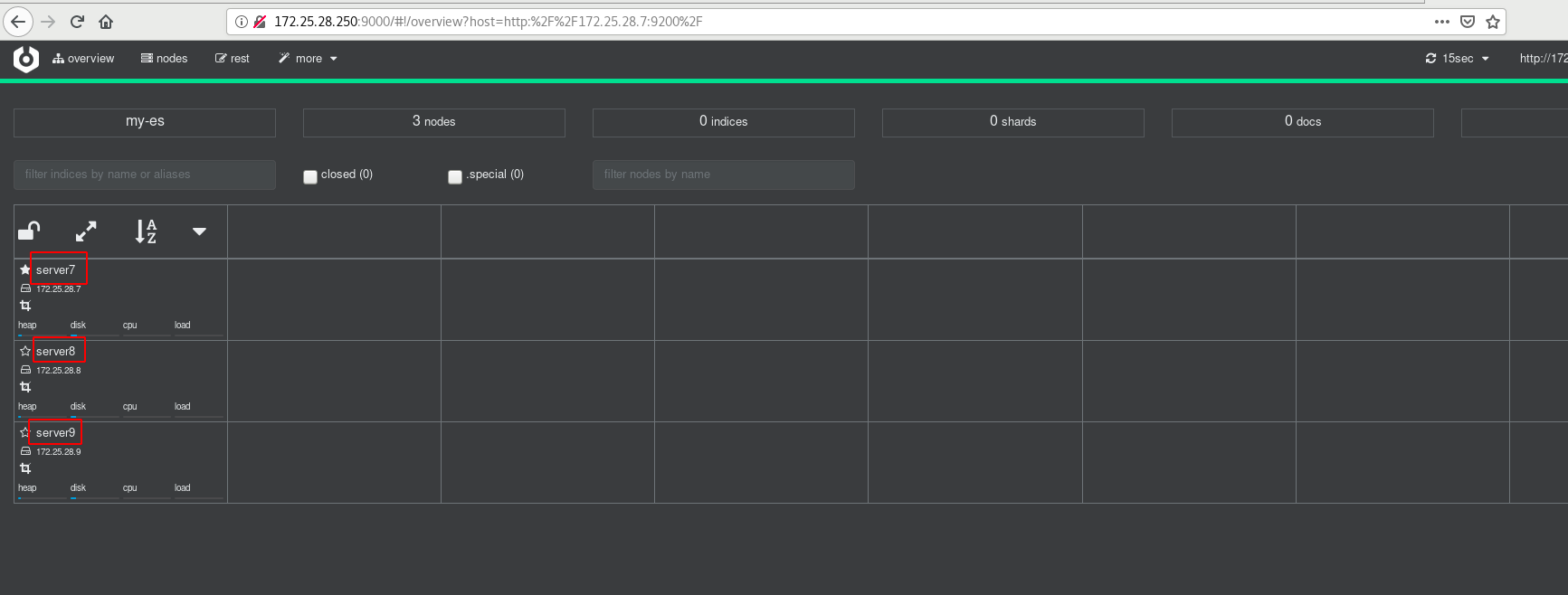
Task: Open the nodes page
Action: [164, 59]
